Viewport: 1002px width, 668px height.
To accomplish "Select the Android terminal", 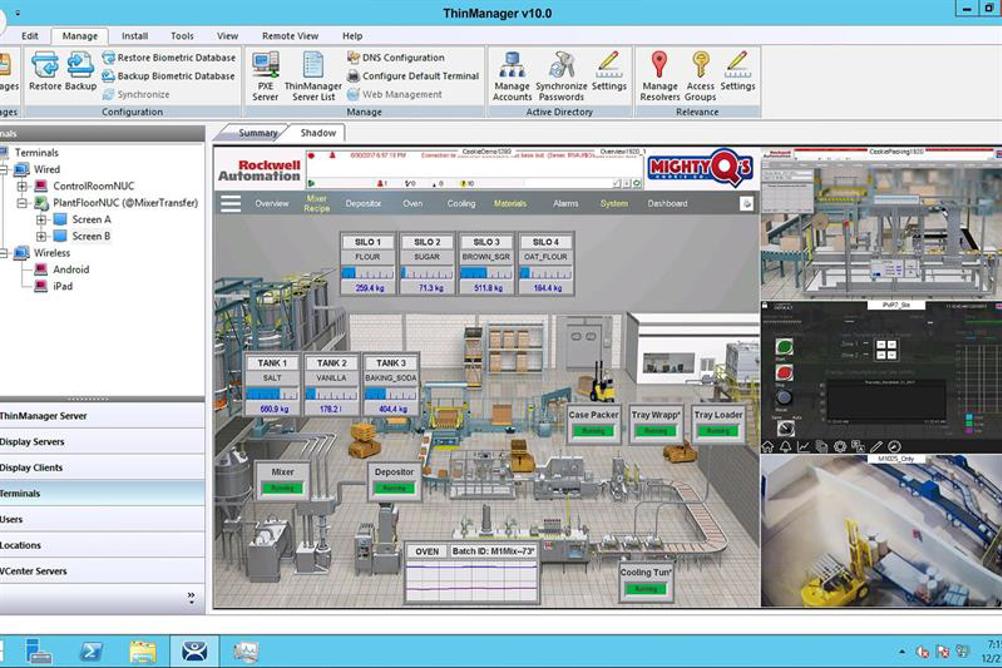I will [71, 269].
